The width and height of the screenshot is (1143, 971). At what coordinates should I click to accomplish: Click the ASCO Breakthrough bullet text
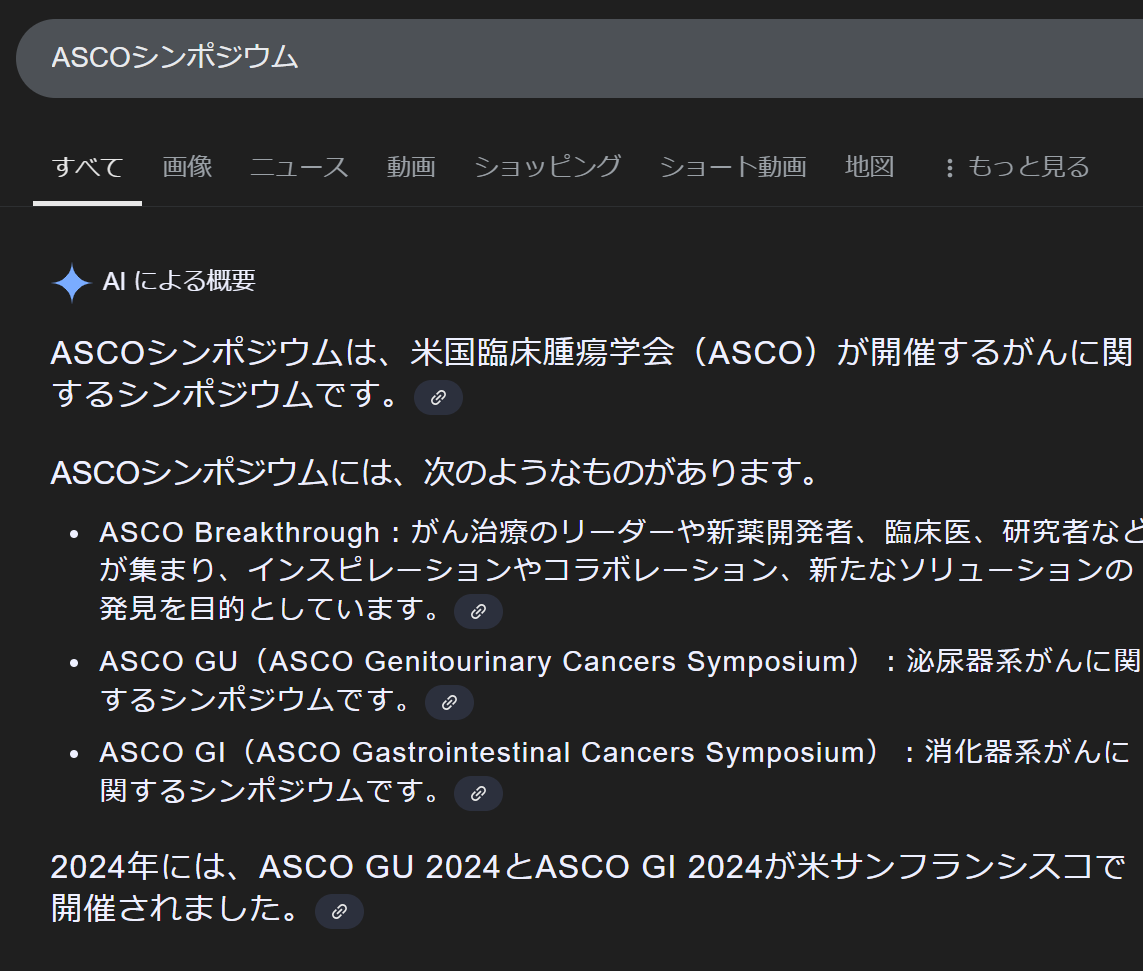click(x=239, y=532)
